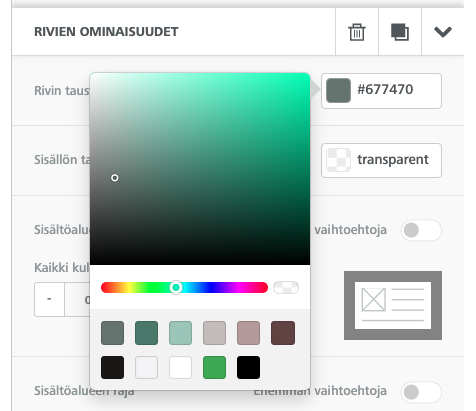
Task: Duplicate row with the copy icon
Action: click(x=400, y=32)
